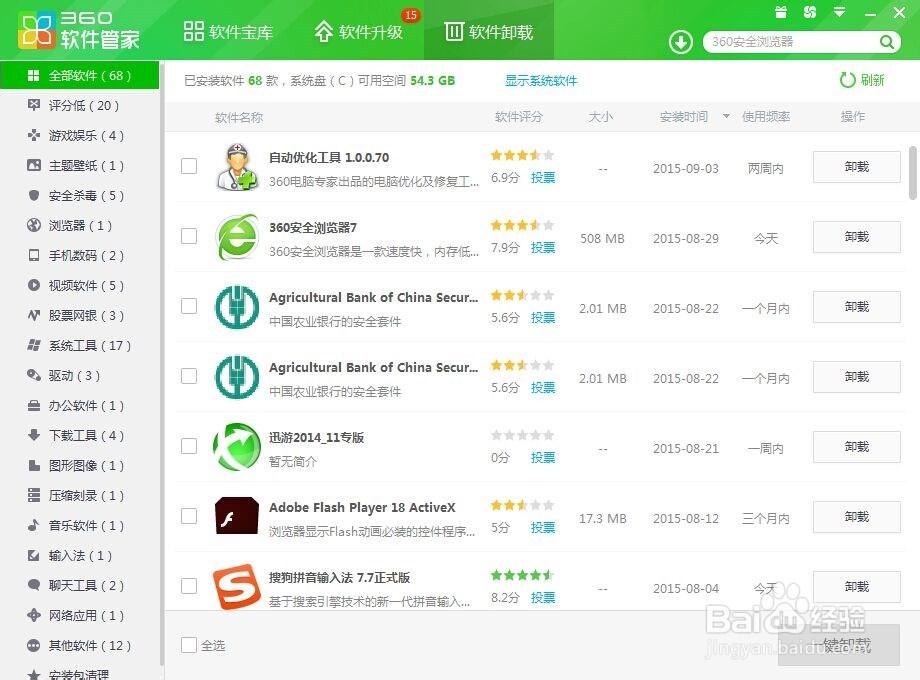Sort by 大小 column header
This screenshot has width=920, height=680.
601,116
